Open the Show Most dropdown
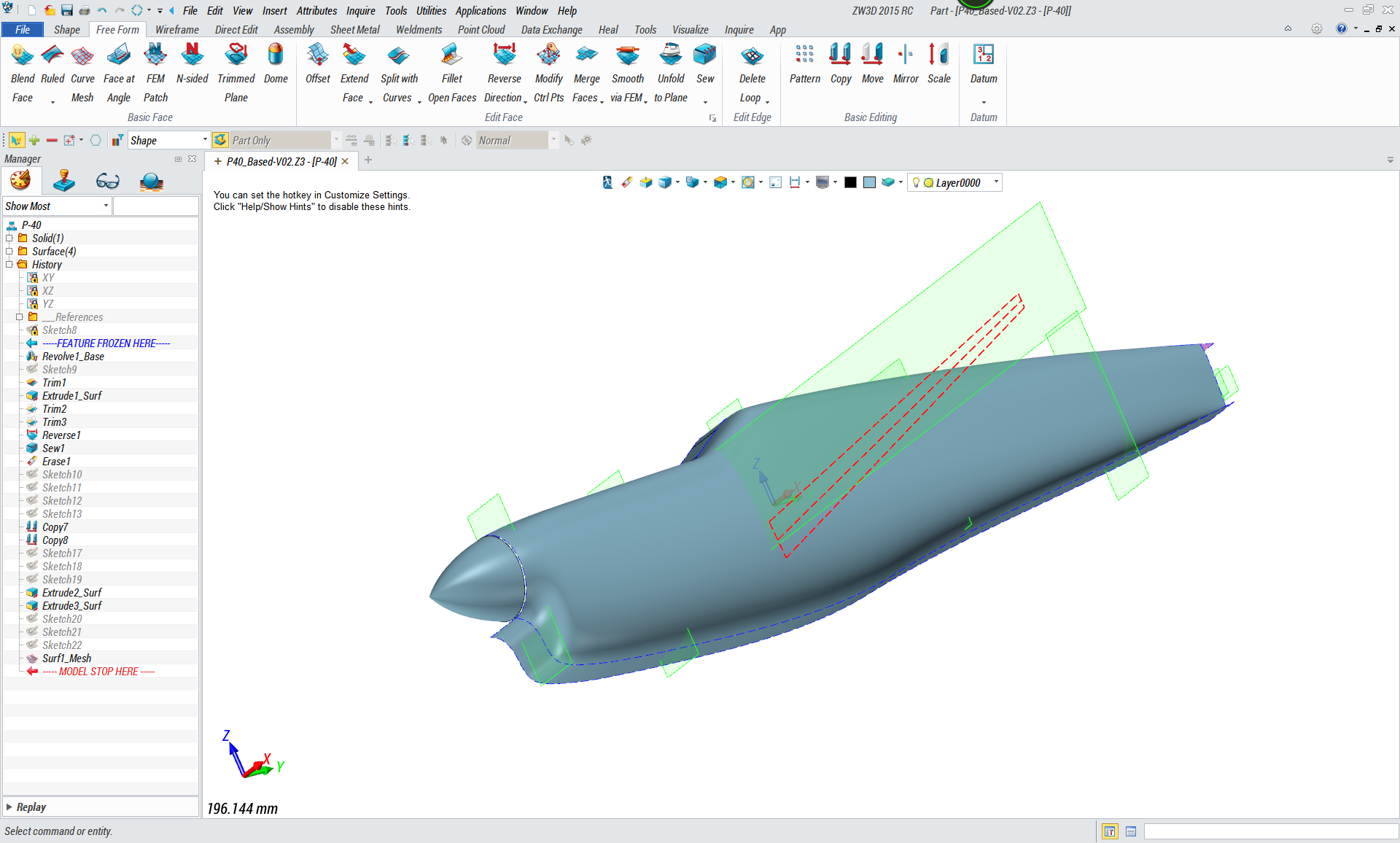The height and width of the screenshot is (843, 1400). (x=106, y=206)
